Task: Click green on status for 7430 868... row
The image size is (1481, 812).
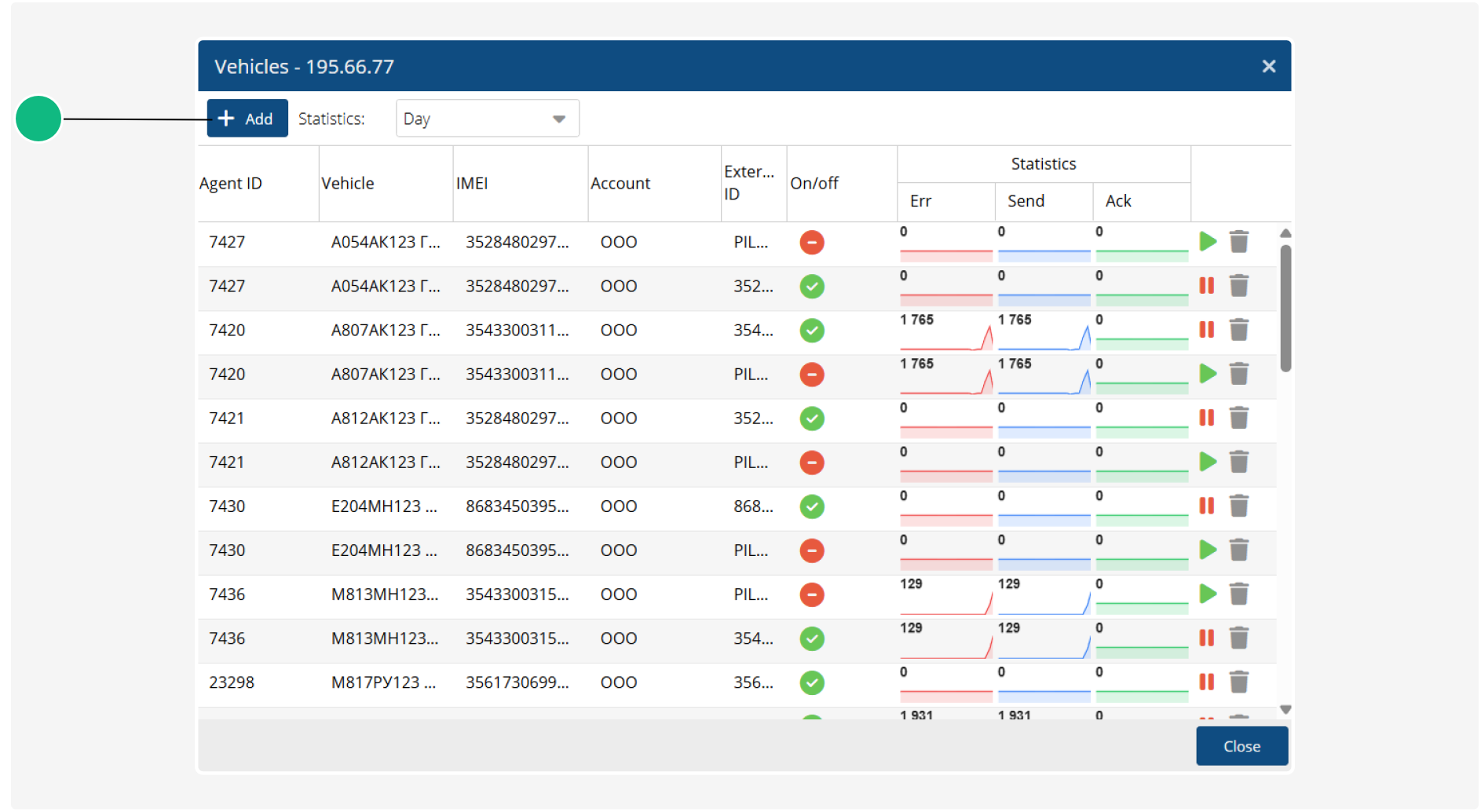Action: 812,507
